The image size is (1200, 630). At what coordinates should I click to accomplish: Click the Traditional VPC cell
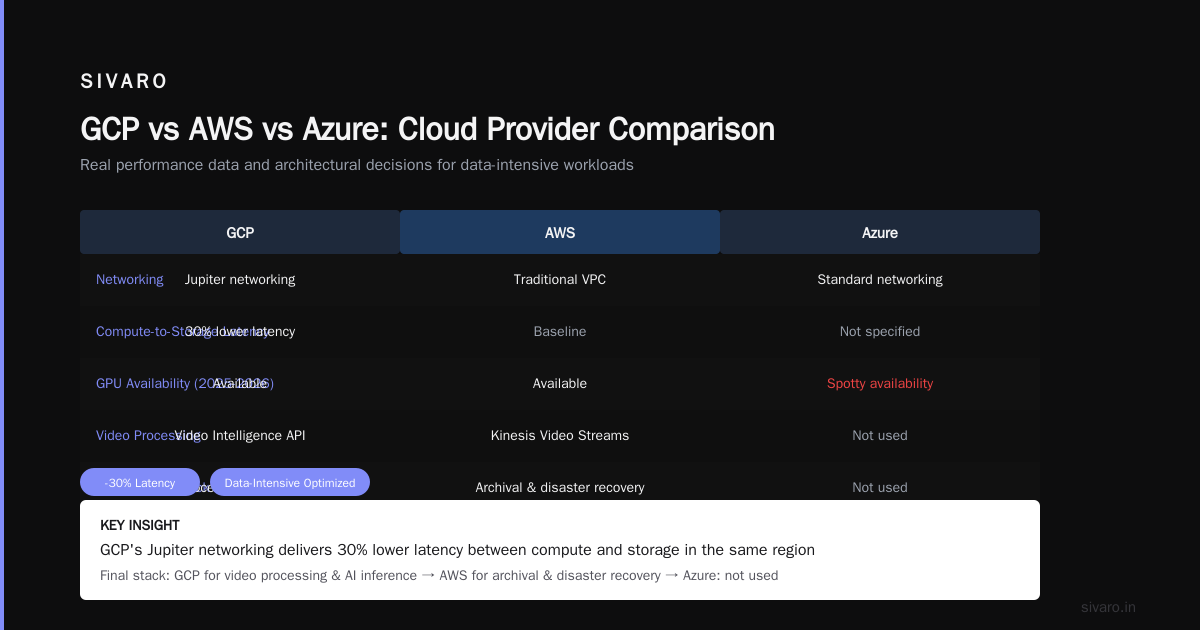(x=560, y=280)
